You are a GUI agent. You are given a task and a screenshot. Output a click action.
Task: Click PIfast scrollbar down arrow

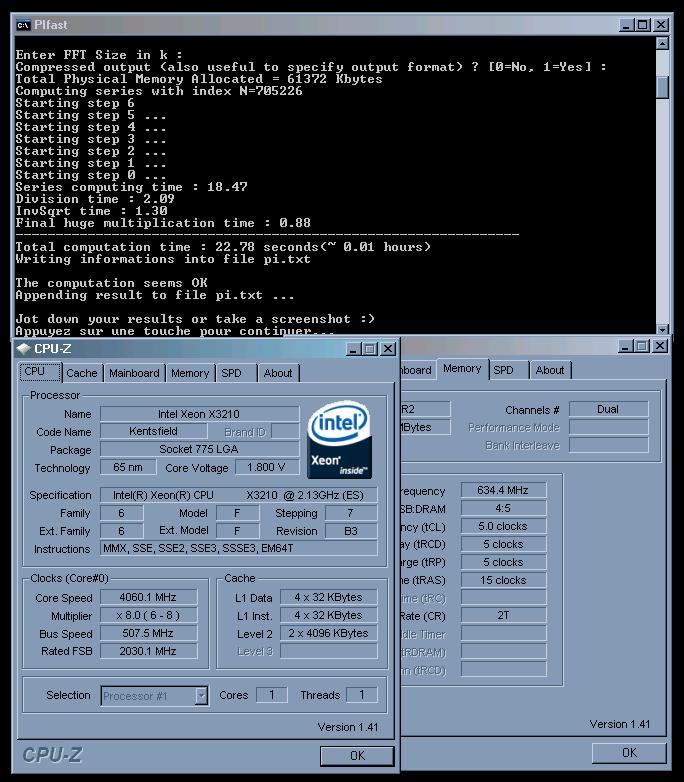coord(662,329)
